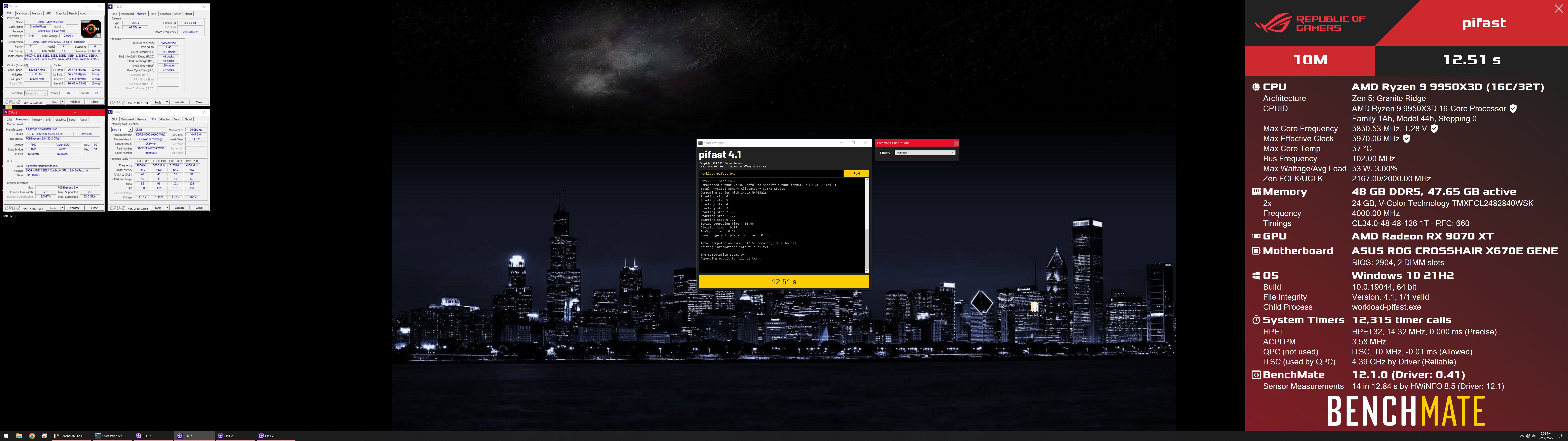Open File Explorer from the taskbar
Viewport: 1568px width, 441px height.
[x=19, y=436]
